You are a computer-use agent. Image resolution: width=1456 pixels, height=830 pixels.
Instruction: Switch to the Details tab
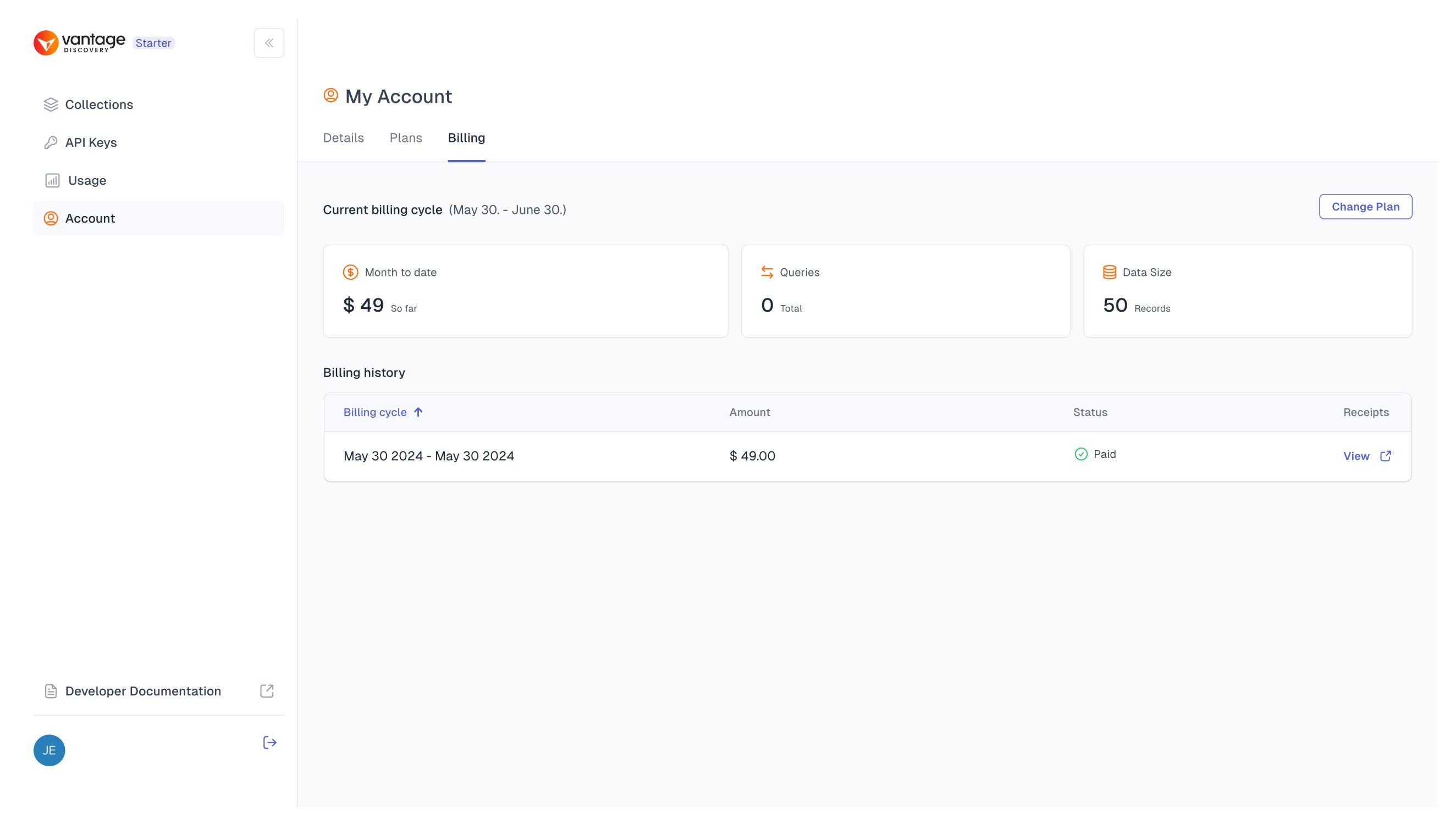(x=343, y=138)
